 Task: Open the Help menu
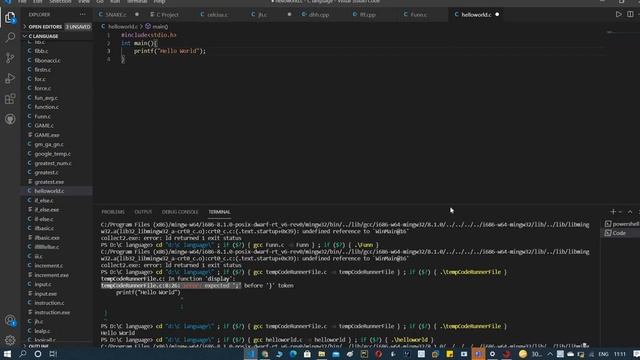tap(160, 2)
